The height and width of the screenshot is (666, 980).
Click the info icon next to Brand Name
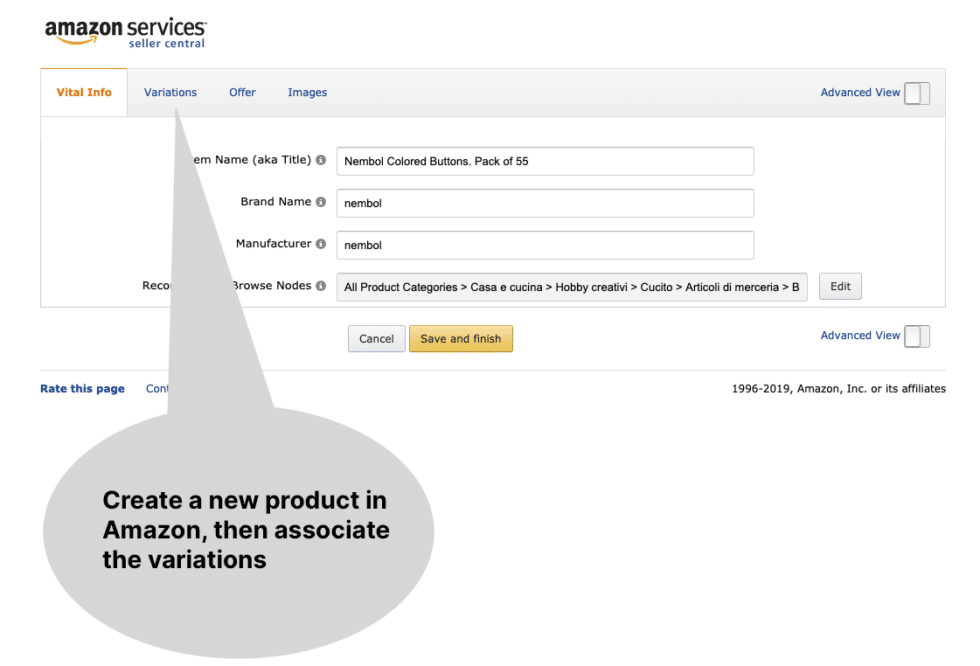(322, 202)
